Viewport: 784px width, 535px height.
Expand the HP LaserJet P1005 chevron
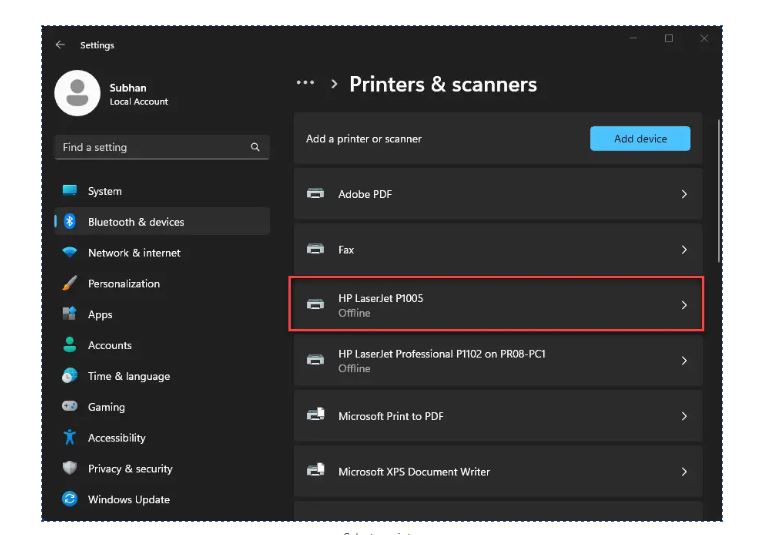pyautogui.click(x=684, y=305)
